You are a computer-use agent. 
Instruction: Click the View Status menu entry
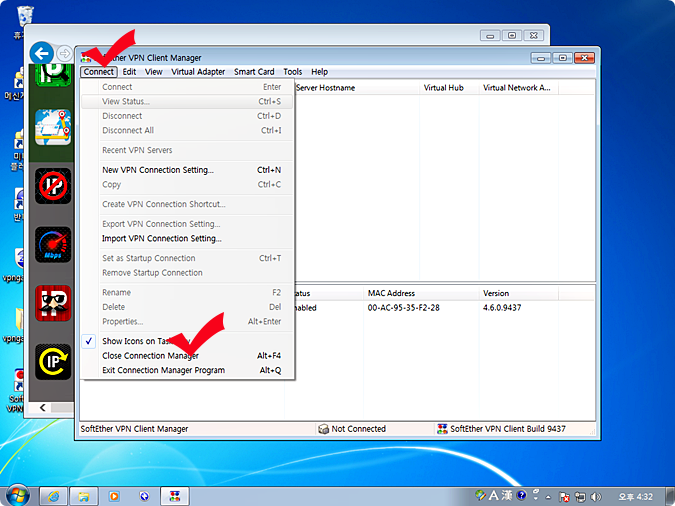coord(188,102)
